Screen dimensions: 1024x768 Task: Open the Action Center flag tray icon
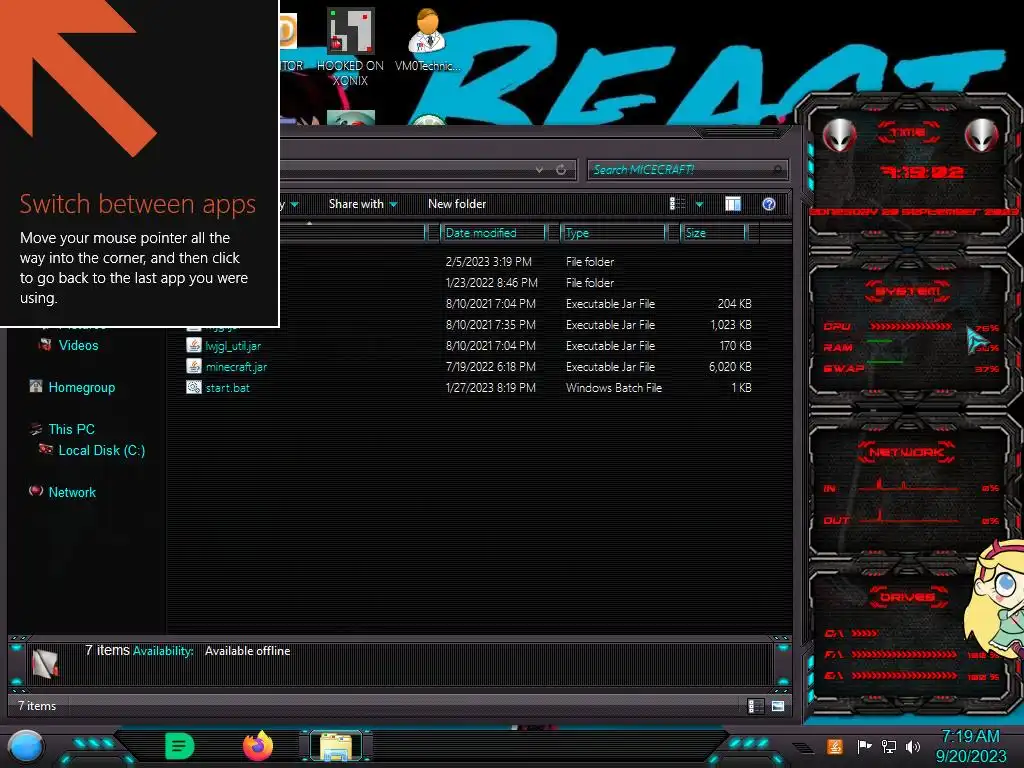point(864,746)
